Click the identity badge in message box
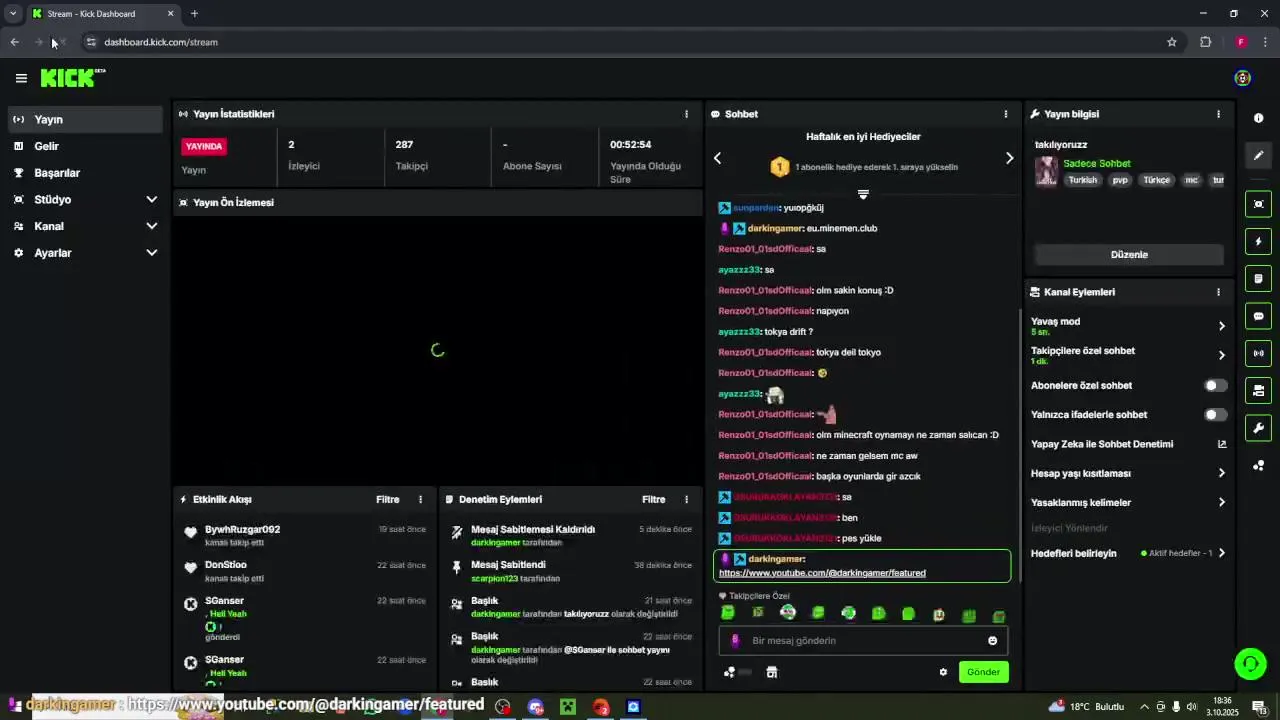Image resolution: width=1280 pixels, height=720 pixels. [x=735, y=641]
